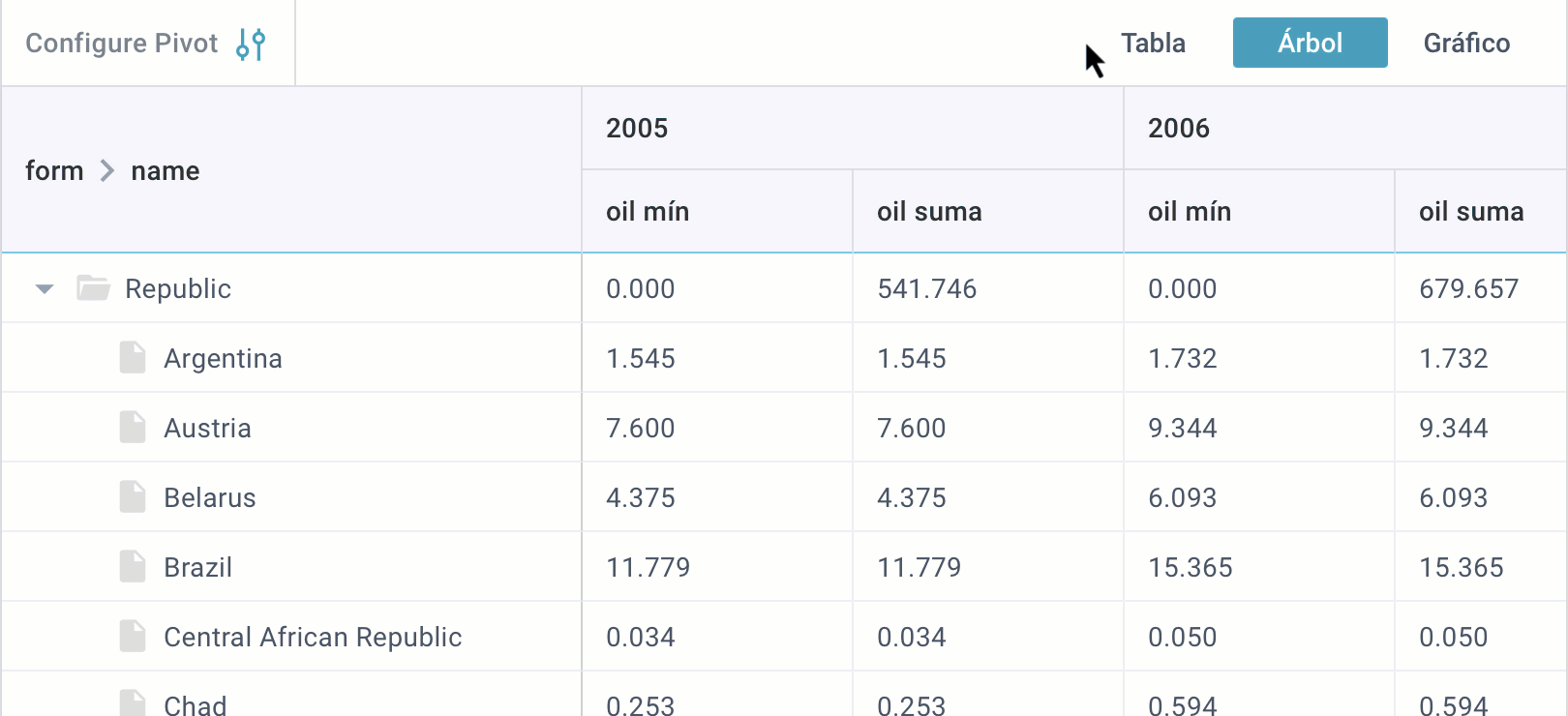The image size is (1568, 716).
Task: Open the Configure Pivot panel
Action: pyautogui.click(x=122, y=44)
